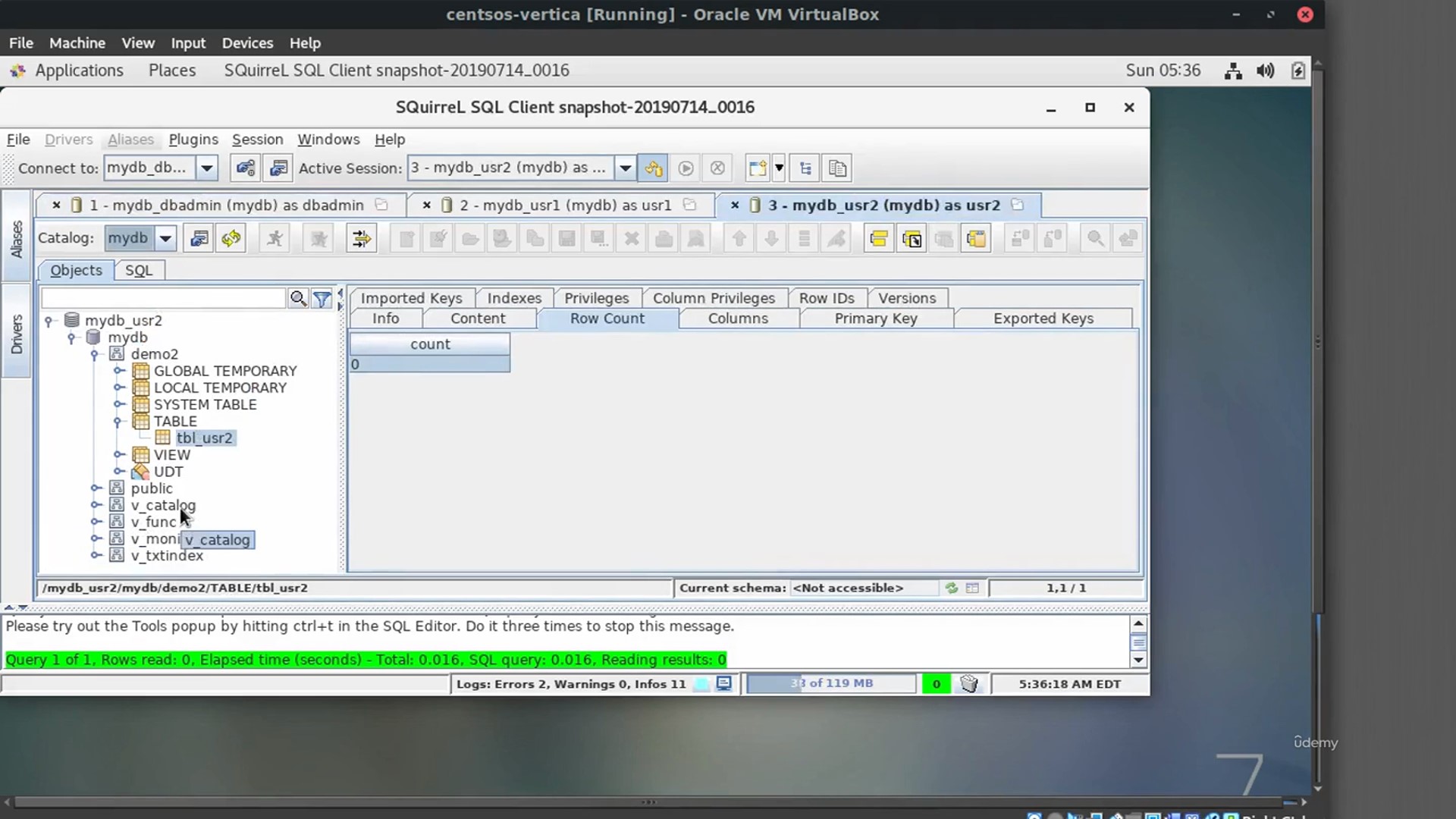Click the detach icon on tab 3 mydb_usr2
Screen dimensions: 1456x819
pos(1018,205)
